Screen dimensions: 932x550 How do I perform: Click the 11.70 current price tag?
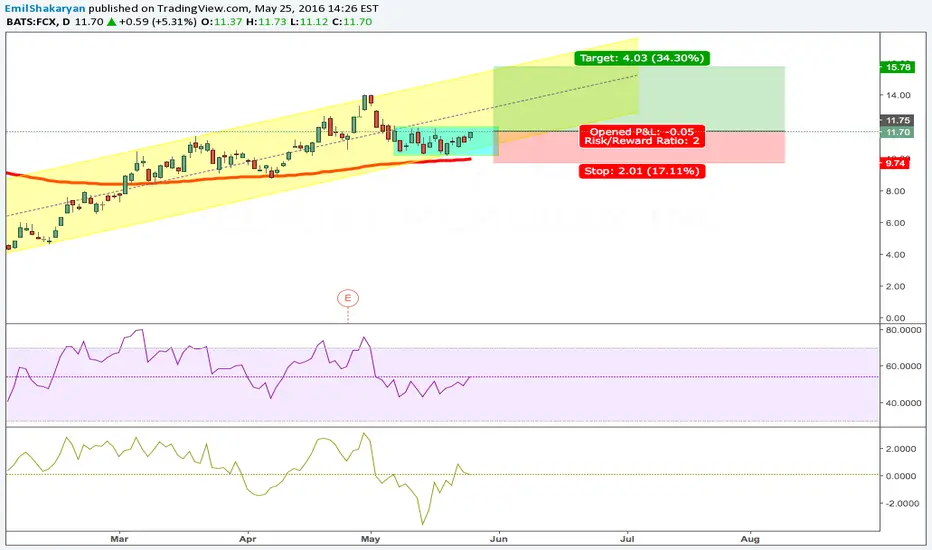[897, 133]
